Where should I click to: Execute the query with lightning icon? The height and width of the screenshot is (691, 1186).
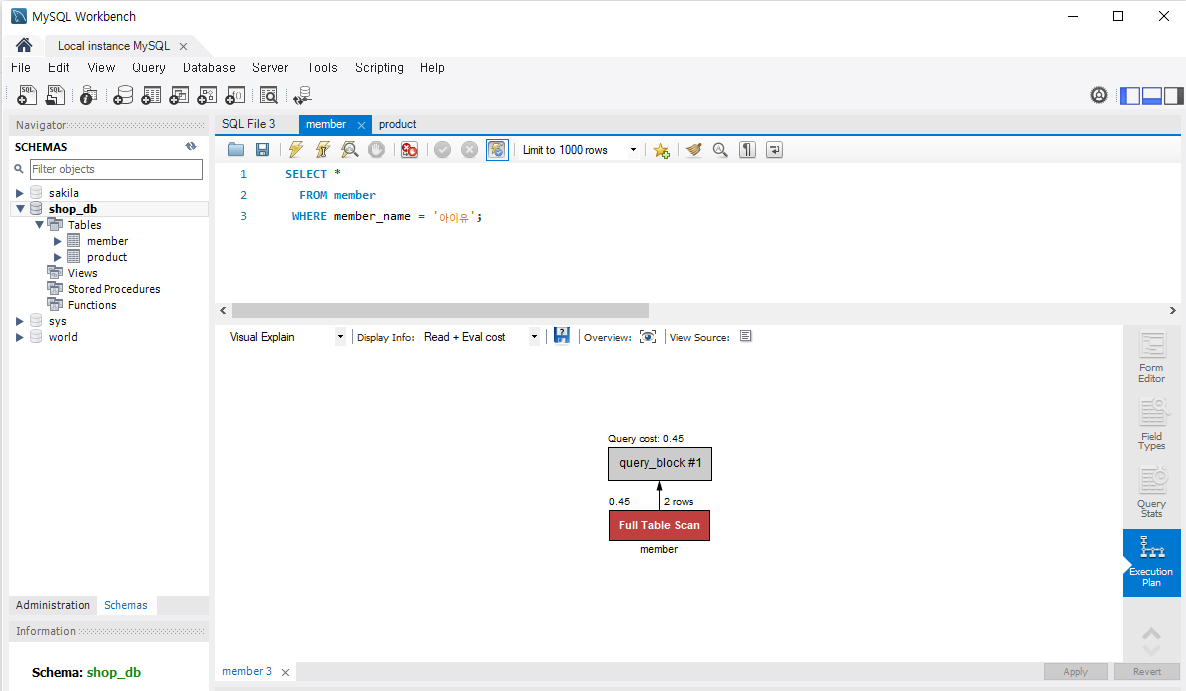click(x=296, y=150)
